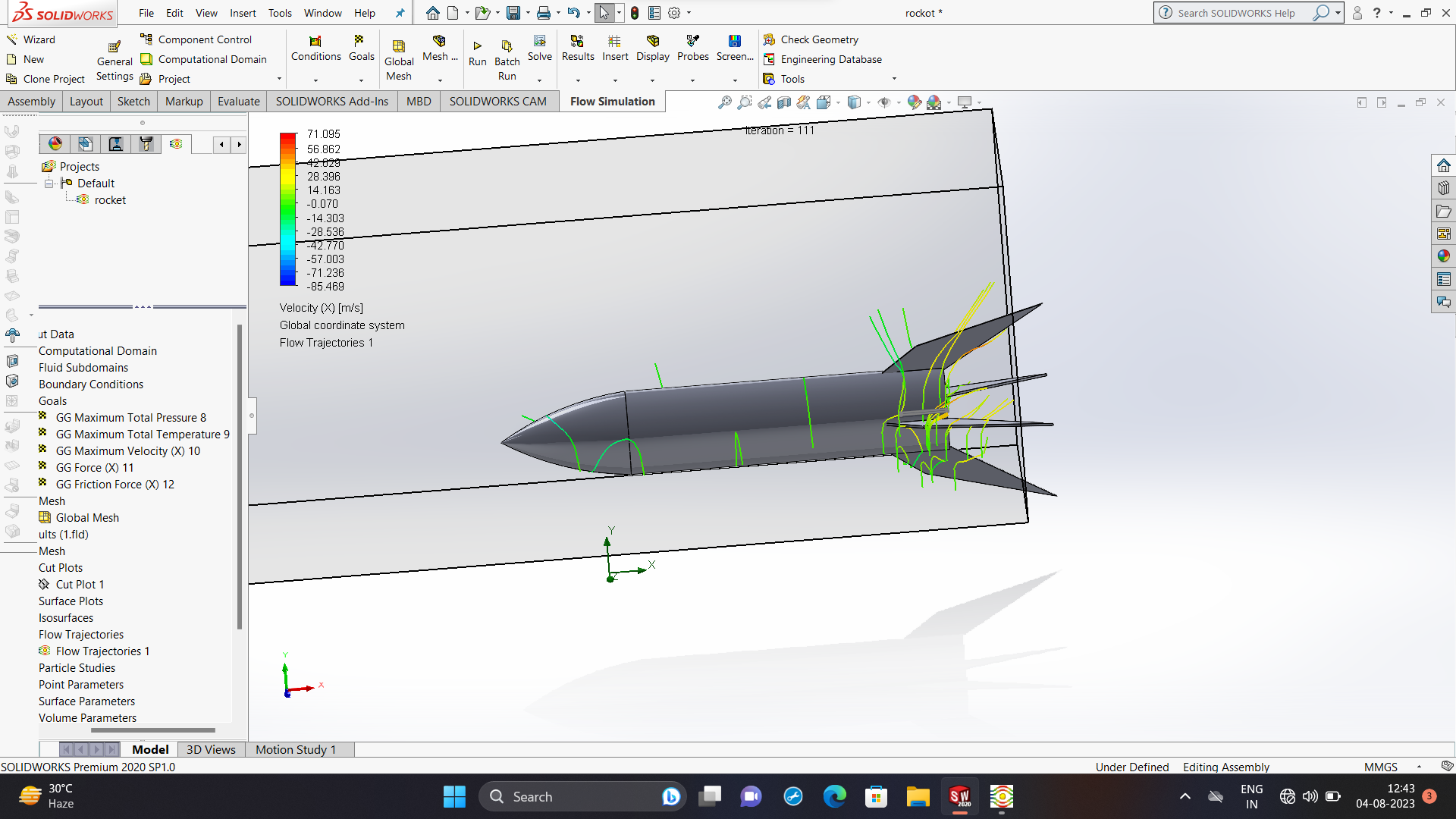The image size is (1456, 819).
Task: Click the Global Mesh ribbon icon
Action: point(398,47)
